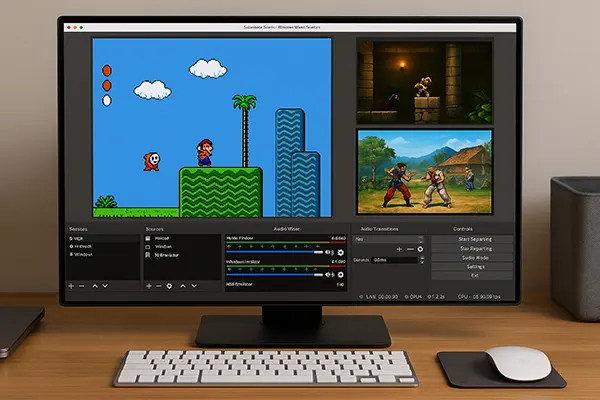Click the top Sources row's display icon
This screenshot has width=600, height=400.
148,238
